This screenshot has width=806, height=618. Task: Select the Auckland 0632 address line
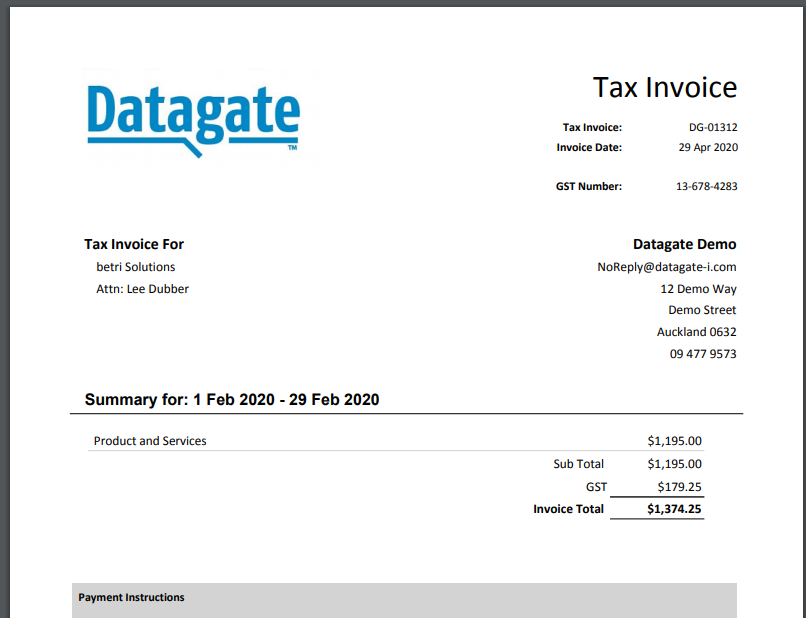point(696,332)
